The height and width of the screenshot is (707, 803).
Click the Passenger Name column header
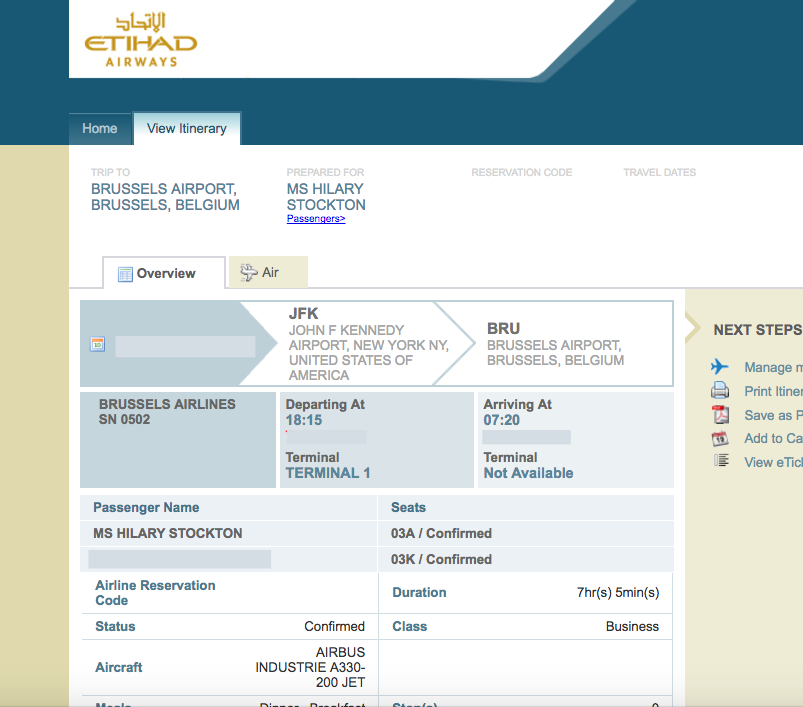[x=146, y=507]
